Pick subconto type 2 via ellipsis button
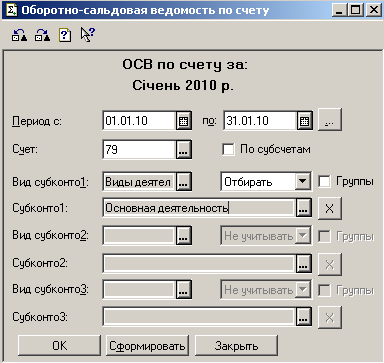The image size is (384, 363). tap(183, 236)
